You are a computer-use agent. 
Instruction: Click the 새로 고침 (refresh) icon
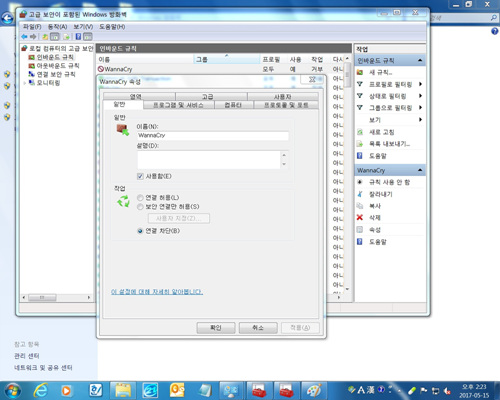click(x=360, y=132)
